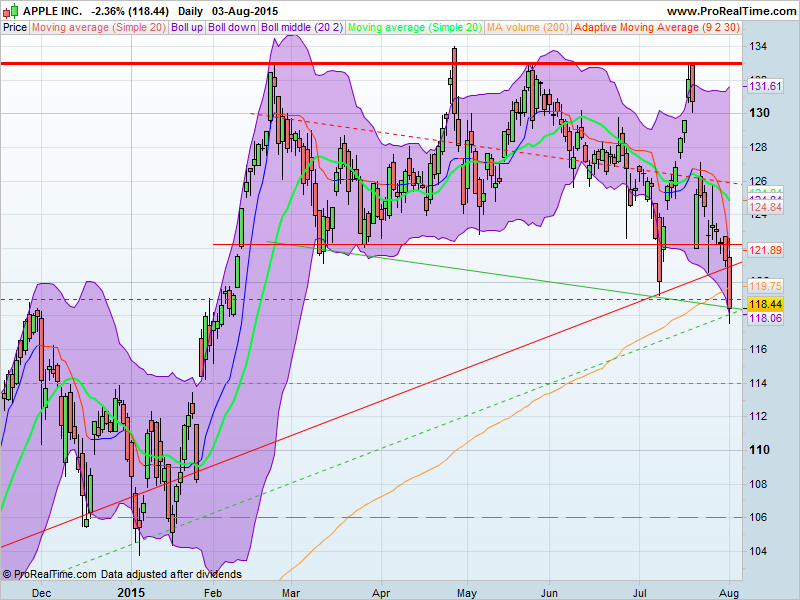The height and width of the screenshot is (600, 800).
Task: Click the Adaptive Moving Average (9 2 30) label
Action: coord(657,28)
